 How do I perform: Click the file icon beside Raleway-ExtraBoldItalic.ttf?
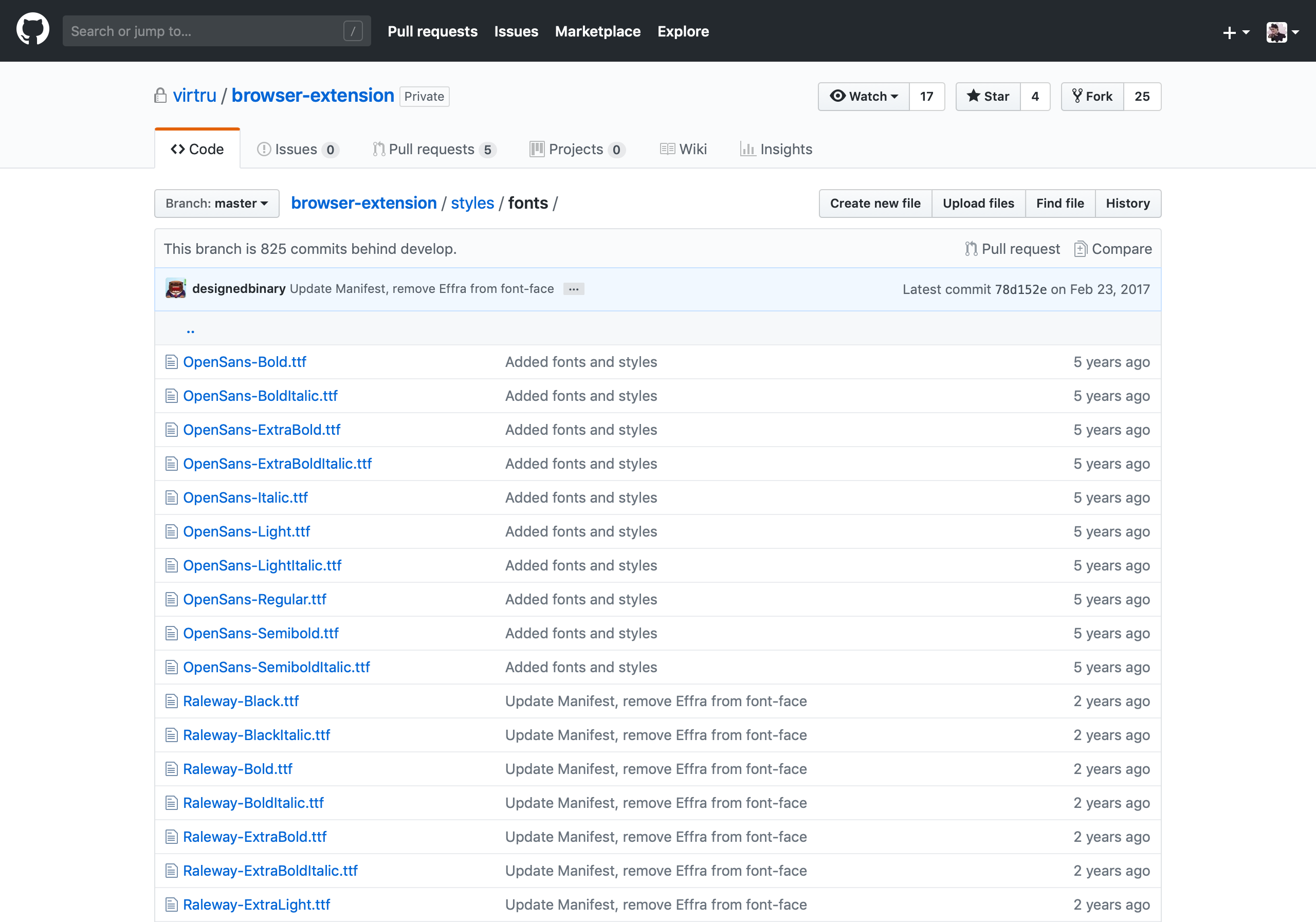[x=171, y=871]
